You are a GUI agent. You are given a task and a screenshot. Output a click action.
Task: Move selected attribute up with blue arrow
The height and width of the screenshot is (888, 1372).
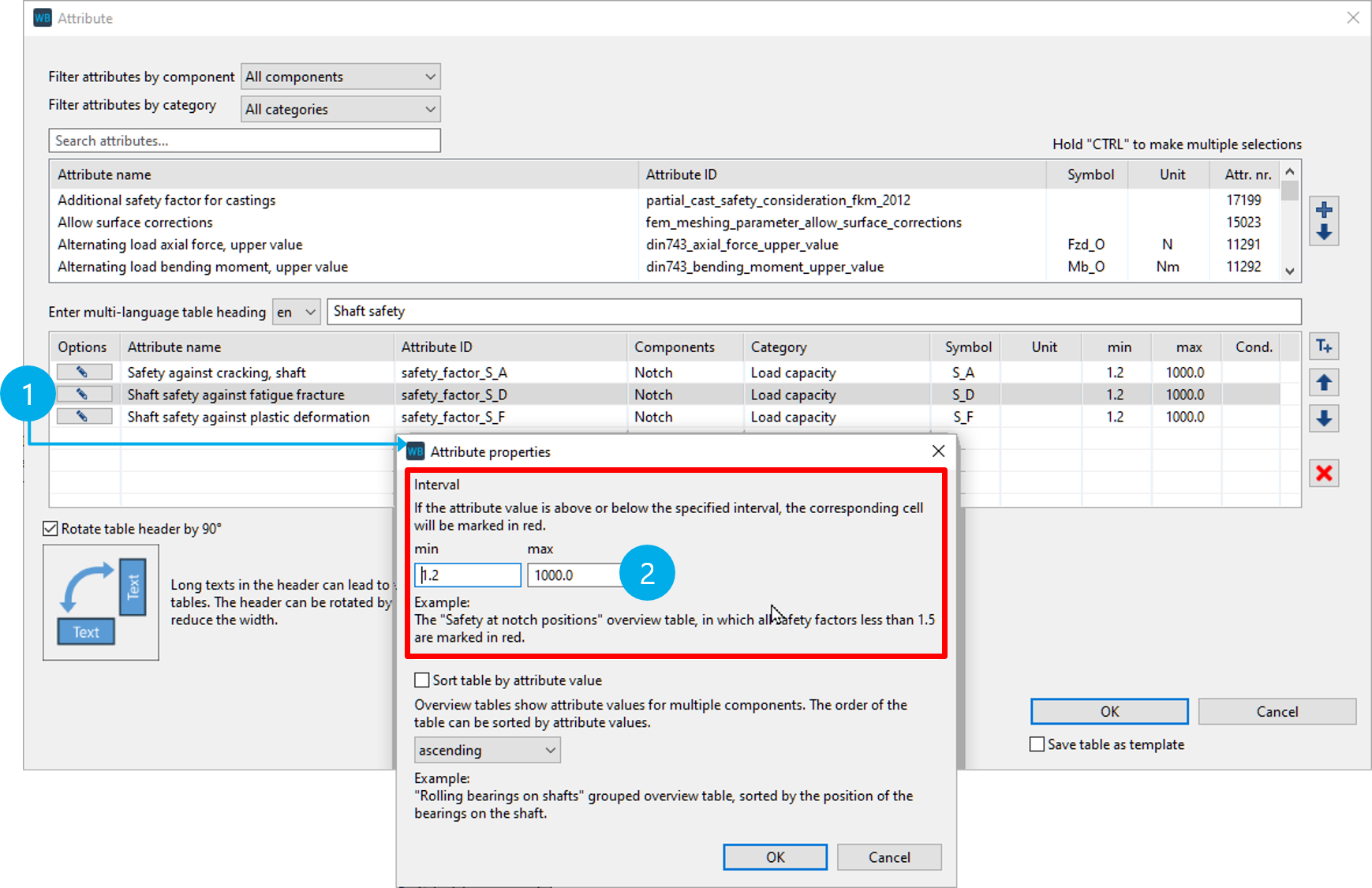point(1324,383)
